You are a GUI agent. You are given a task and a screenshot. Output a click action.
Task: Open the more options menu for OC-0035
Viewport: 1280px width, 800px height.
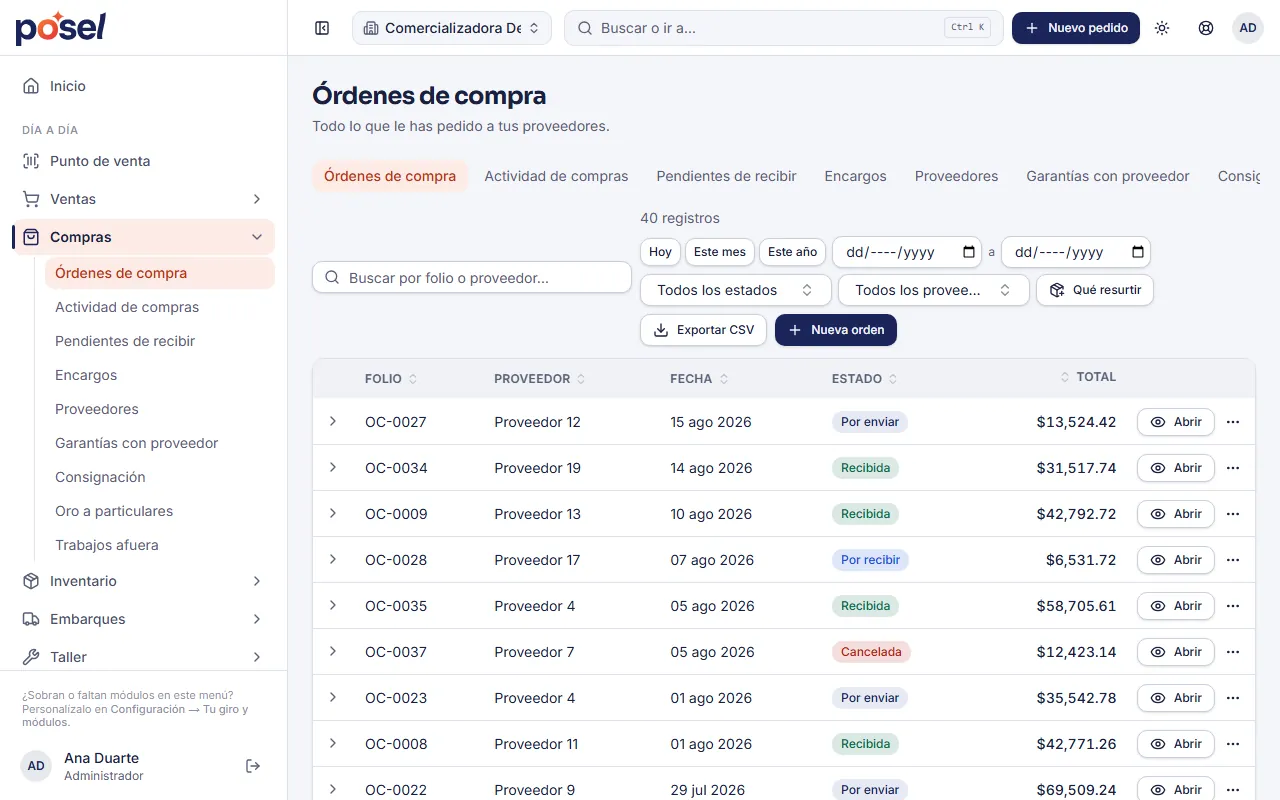[x=1233, y=606]
